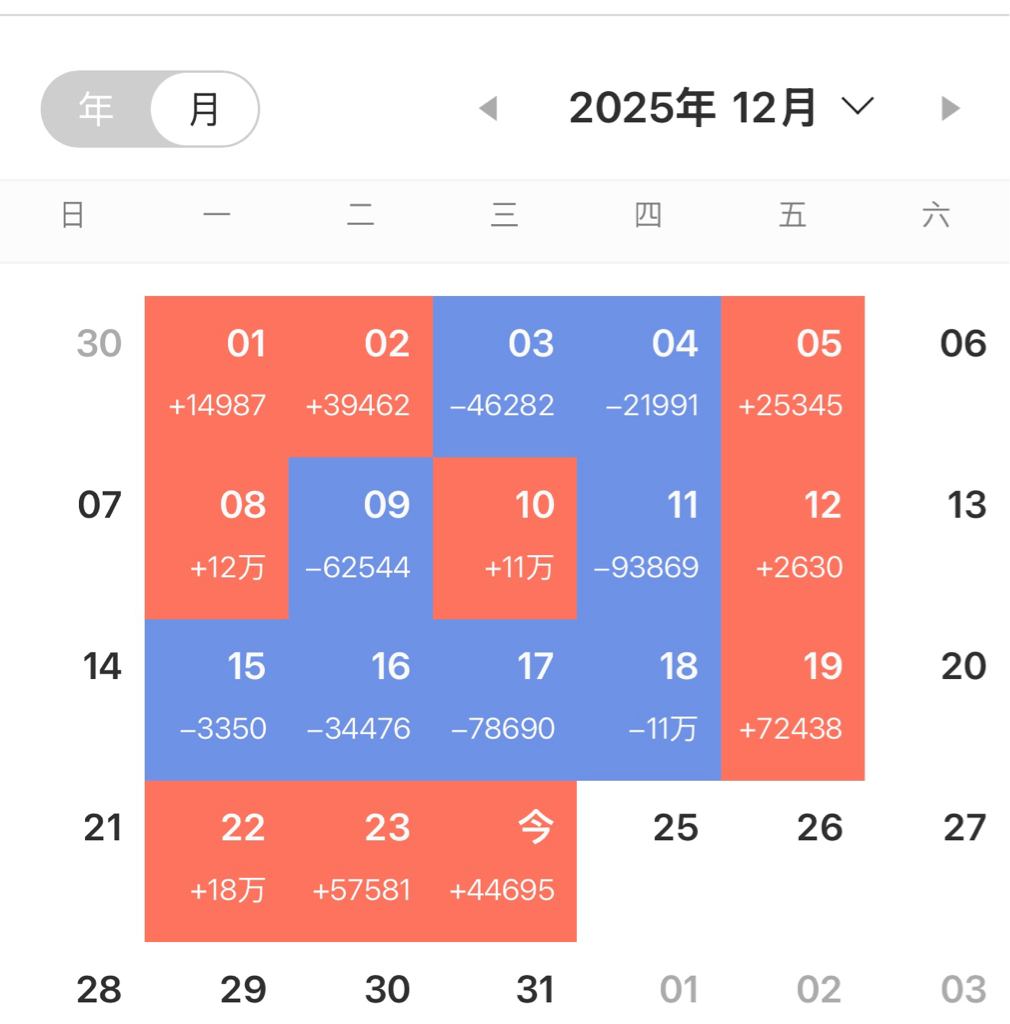
Task: Select December 22 showing +18万
Action: [217, 860]
